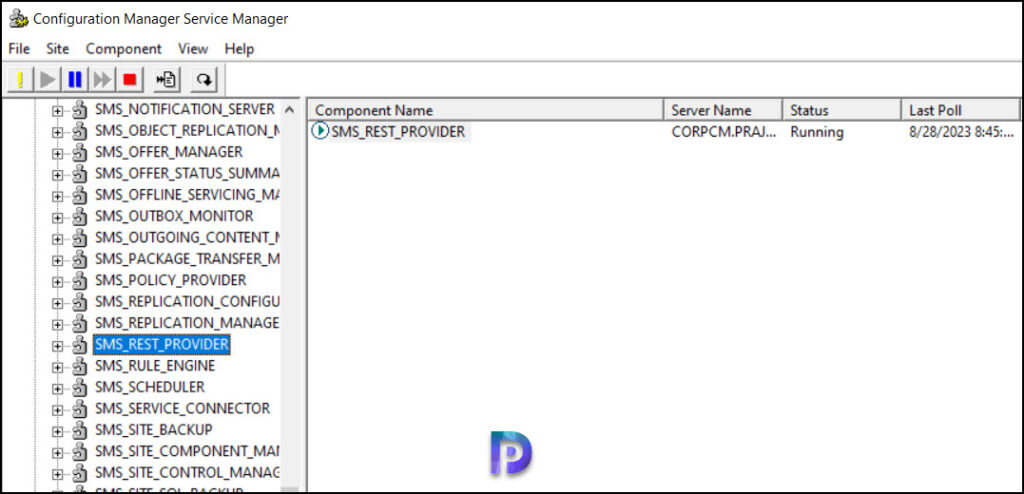Open the Site menu
The image size is (1024, 494).
[x=57, y=49]
